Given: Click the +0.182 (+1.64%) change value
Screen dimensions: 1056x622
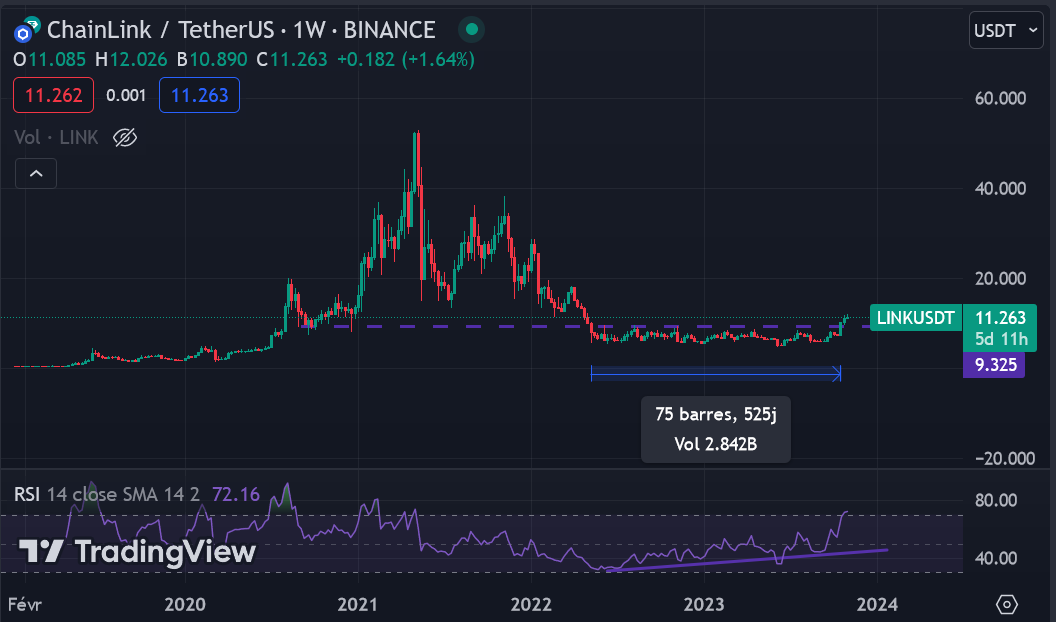Looking at the screenshot, I should tap(405, 60).
